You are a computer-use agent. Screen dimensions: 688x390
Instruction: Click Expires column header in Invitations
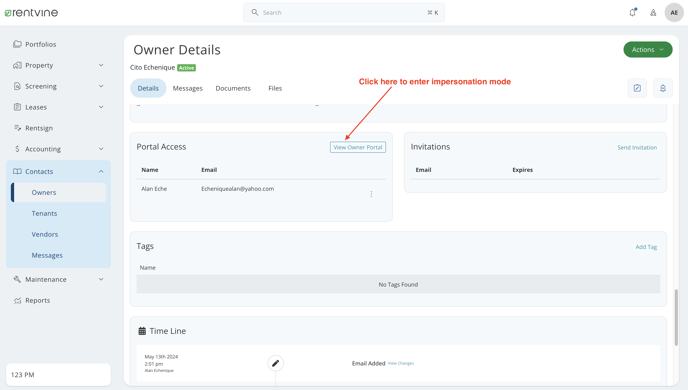click(x=523, y=170)
